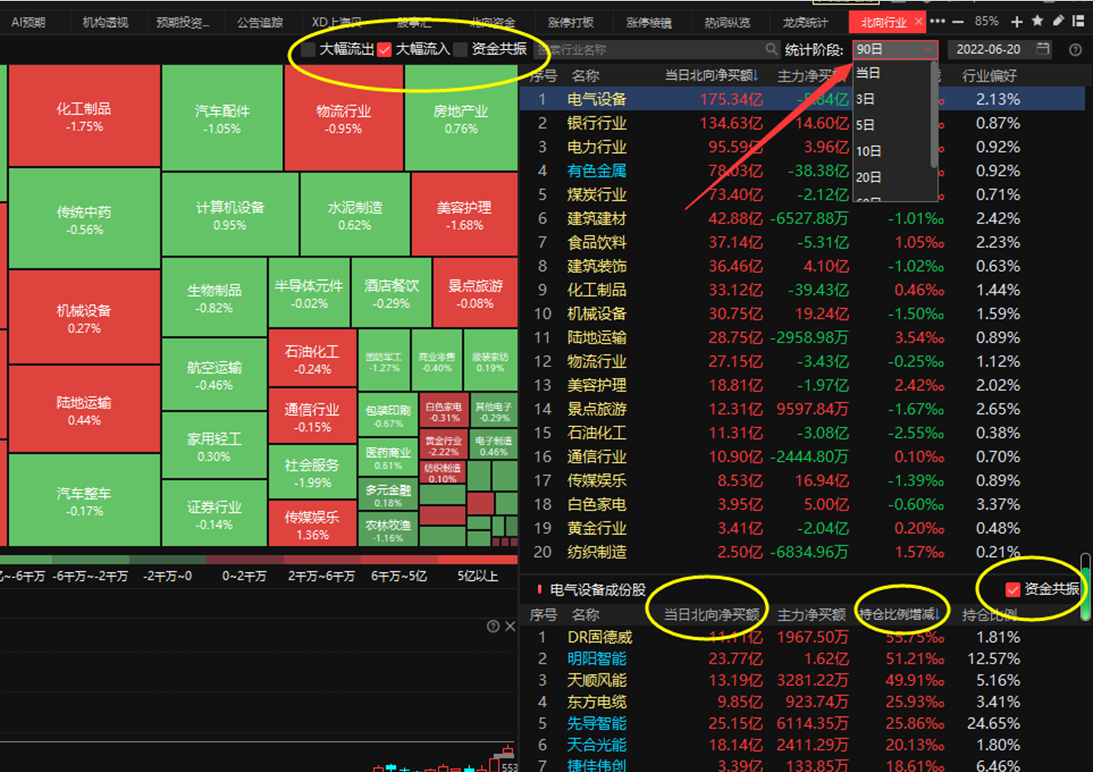
Task: Toggle the 大幅流出 checkbox
Action: tap(308, 50)
